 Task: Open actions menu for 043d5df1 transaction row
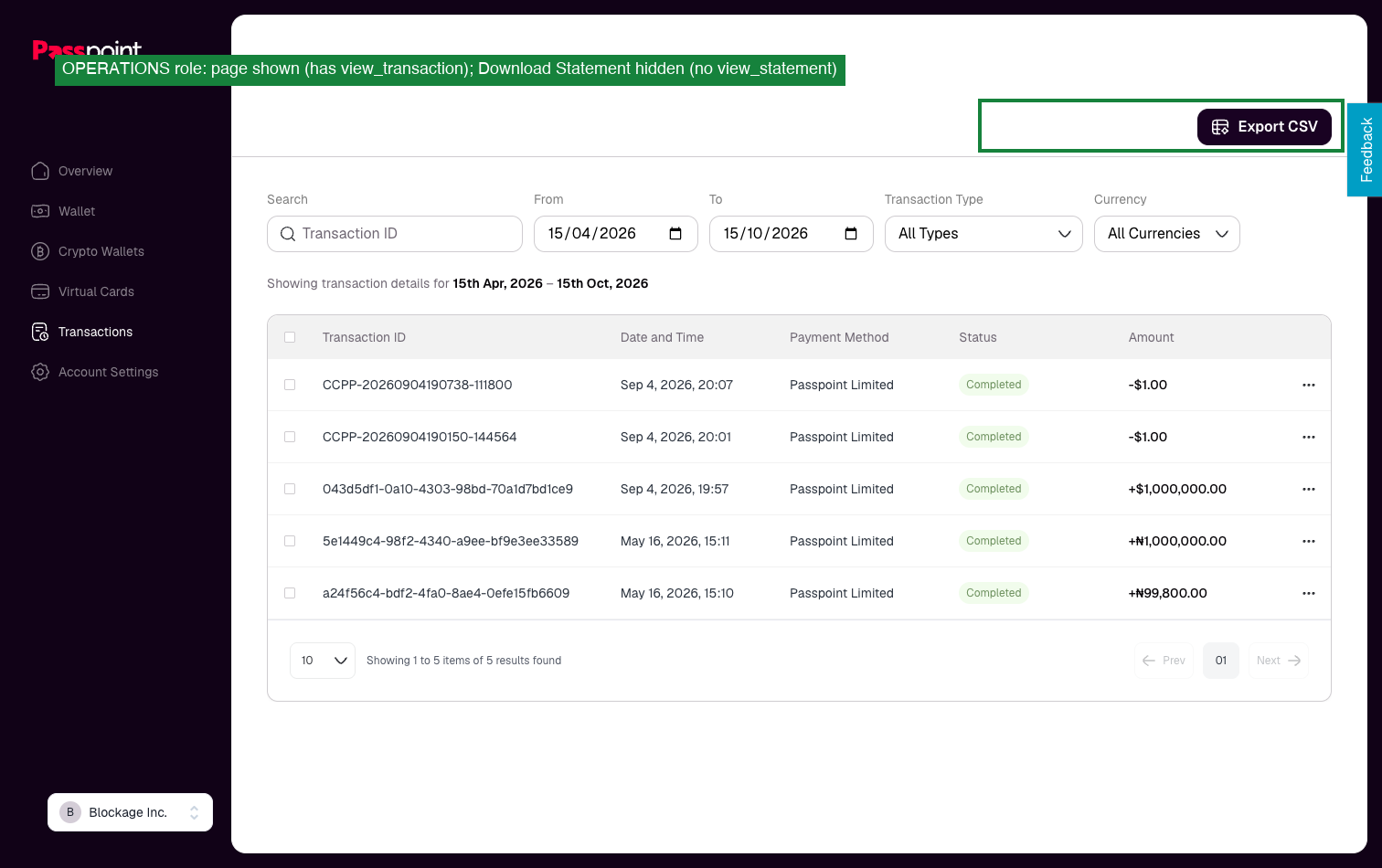pos(1309,489)
